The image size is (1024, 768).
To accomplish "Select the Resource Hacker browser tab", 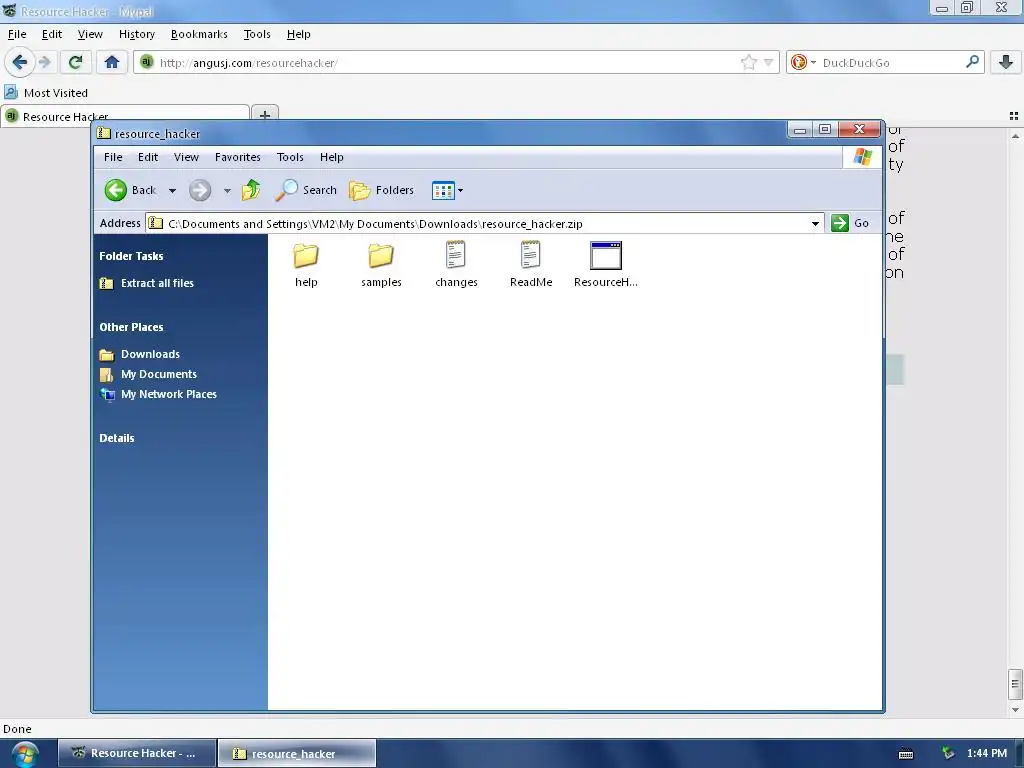I will coord(125,116).
